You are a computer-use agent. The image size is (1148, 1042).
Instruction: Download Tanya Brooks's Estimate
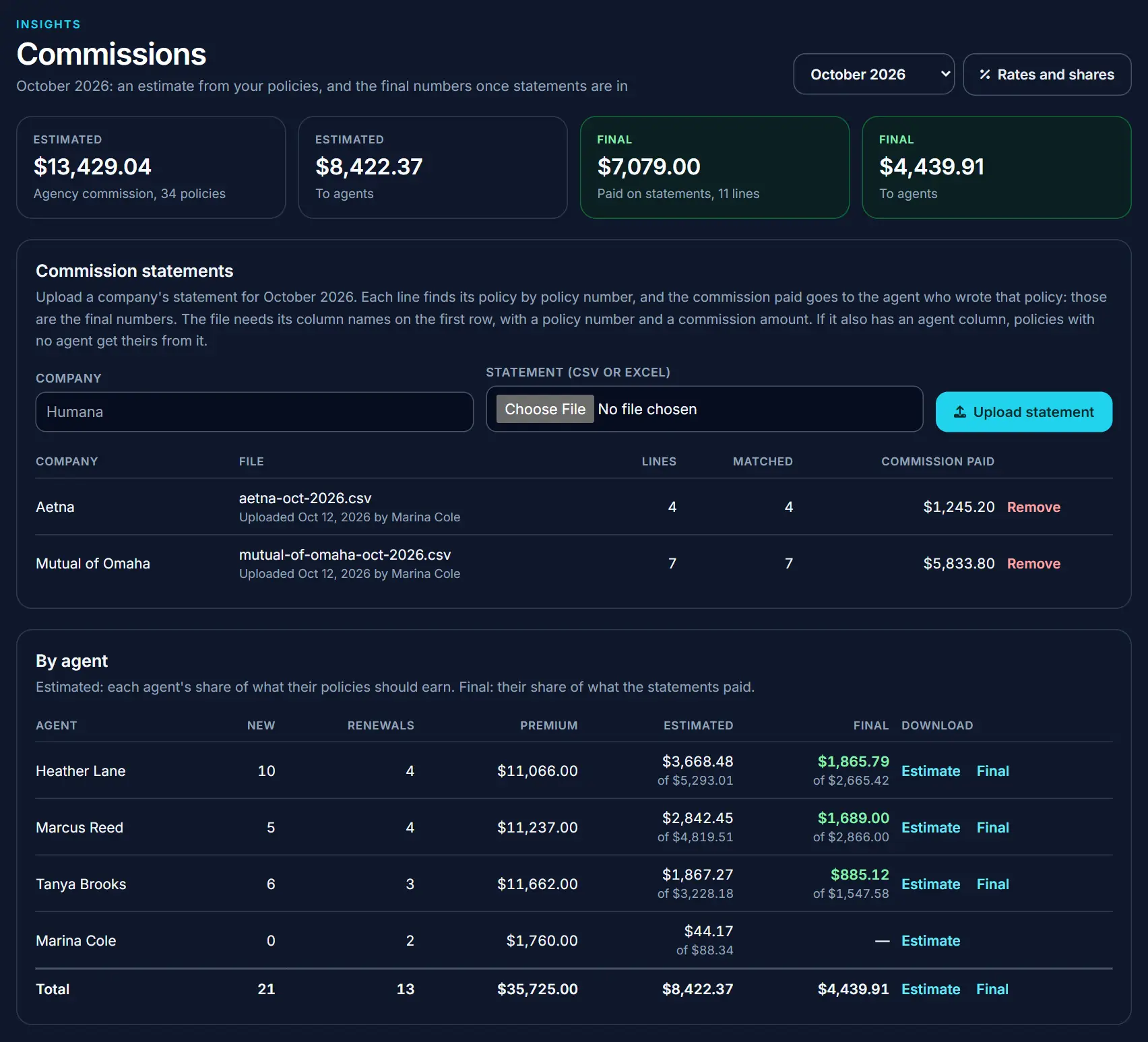(x=930, y=884)
